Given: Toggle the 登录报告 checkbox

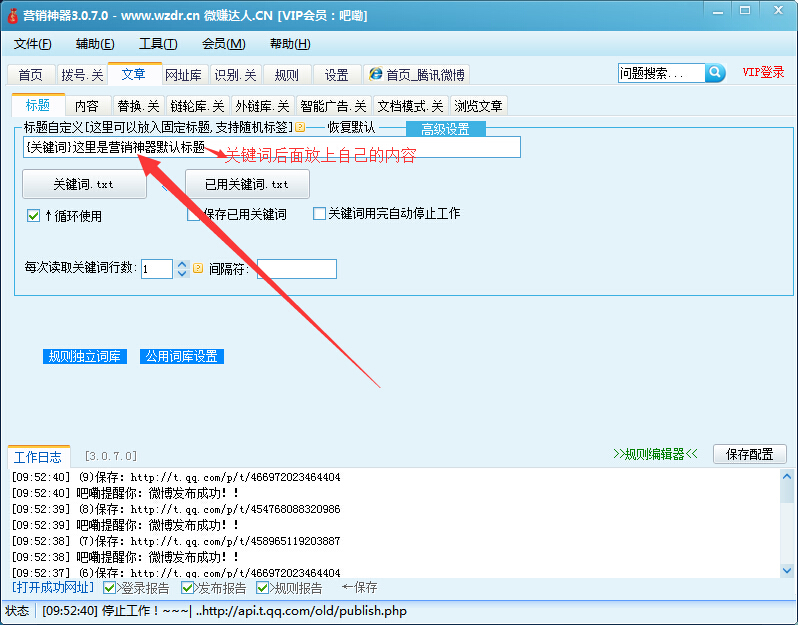Looking at the screenshot, I should click(x=109, y=588).
